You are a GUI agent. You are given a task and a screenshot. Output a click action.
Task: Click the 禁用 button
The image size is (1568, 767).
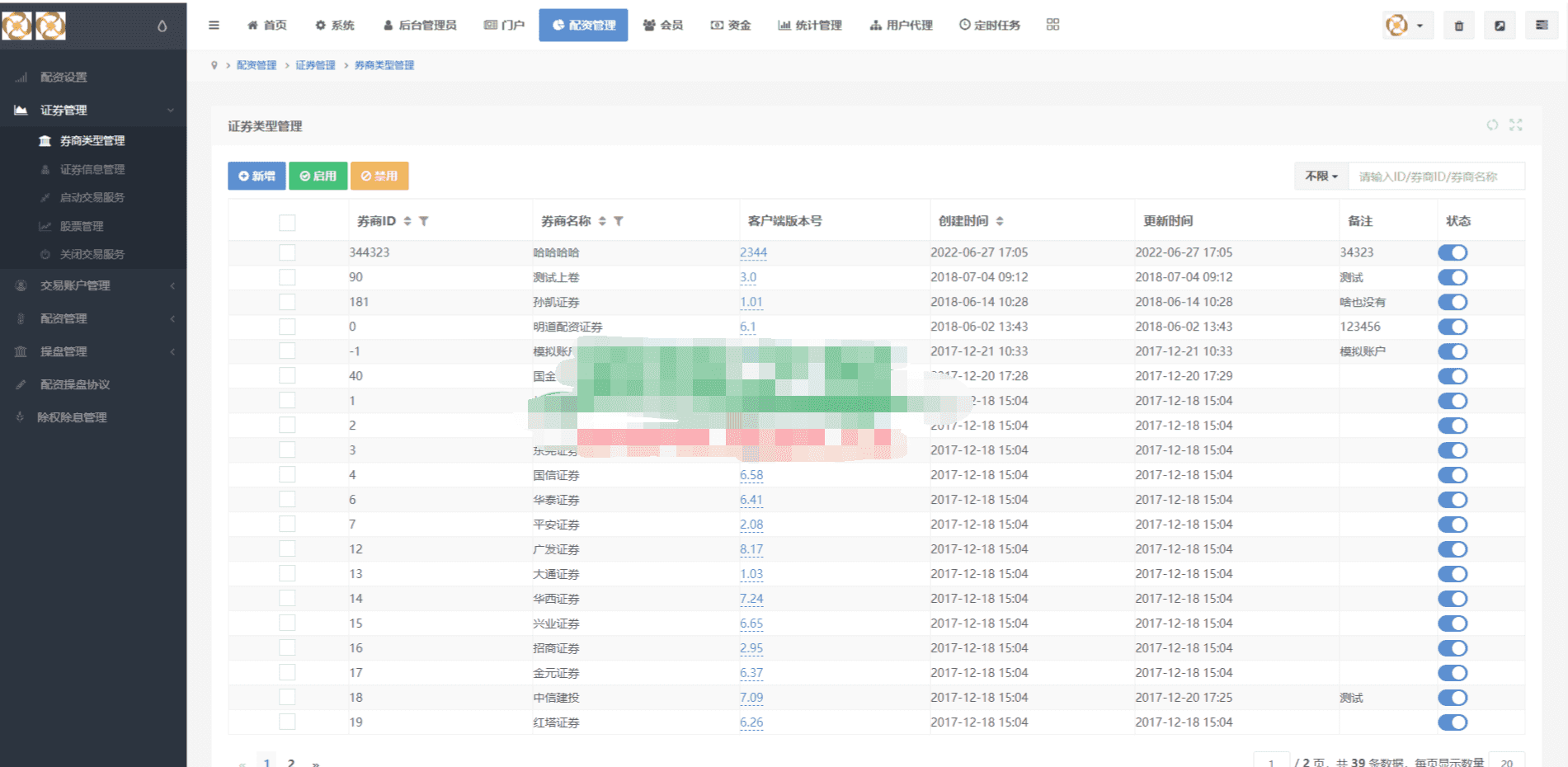coord(379,176)
